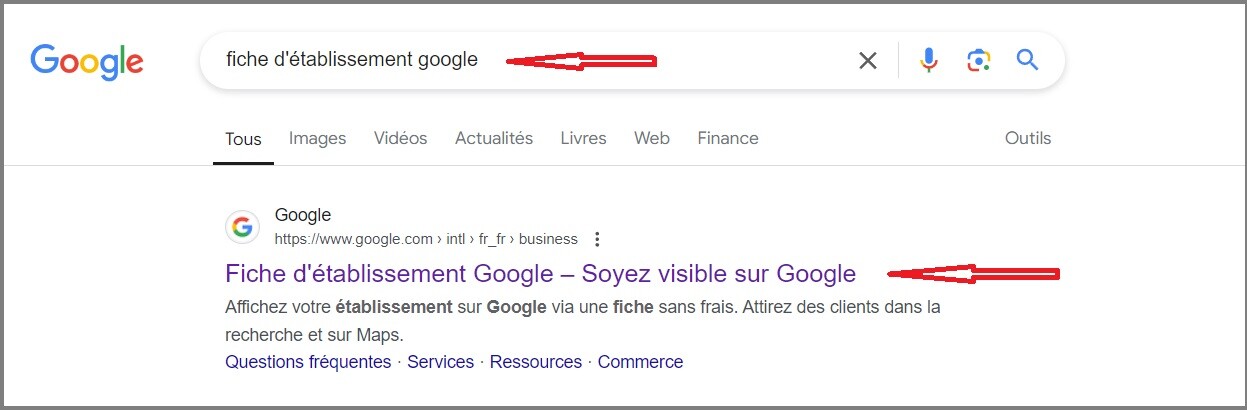Open Google Lens image search
The image size is (1247, 410).
[x=978, y=61]
